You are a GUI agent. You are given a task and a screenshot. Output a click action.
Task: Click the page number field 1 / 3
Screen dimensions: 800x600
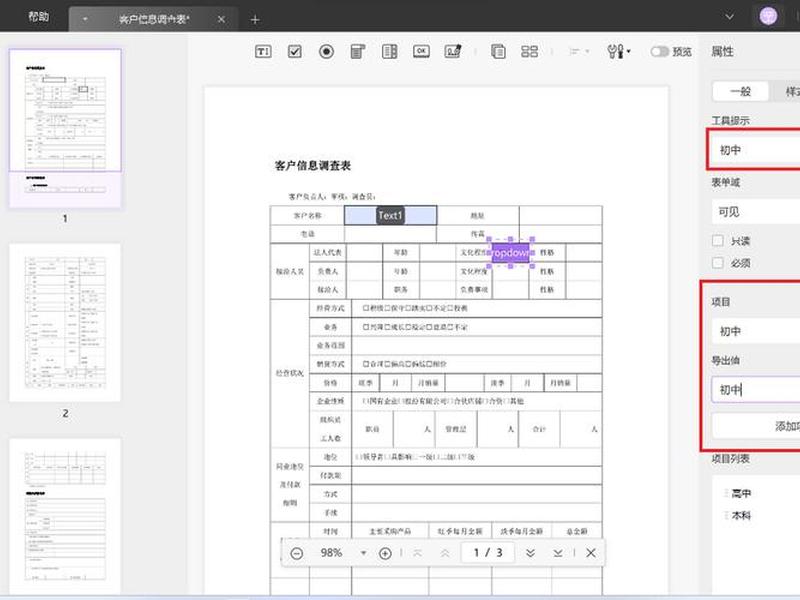[x=488, y=553]
